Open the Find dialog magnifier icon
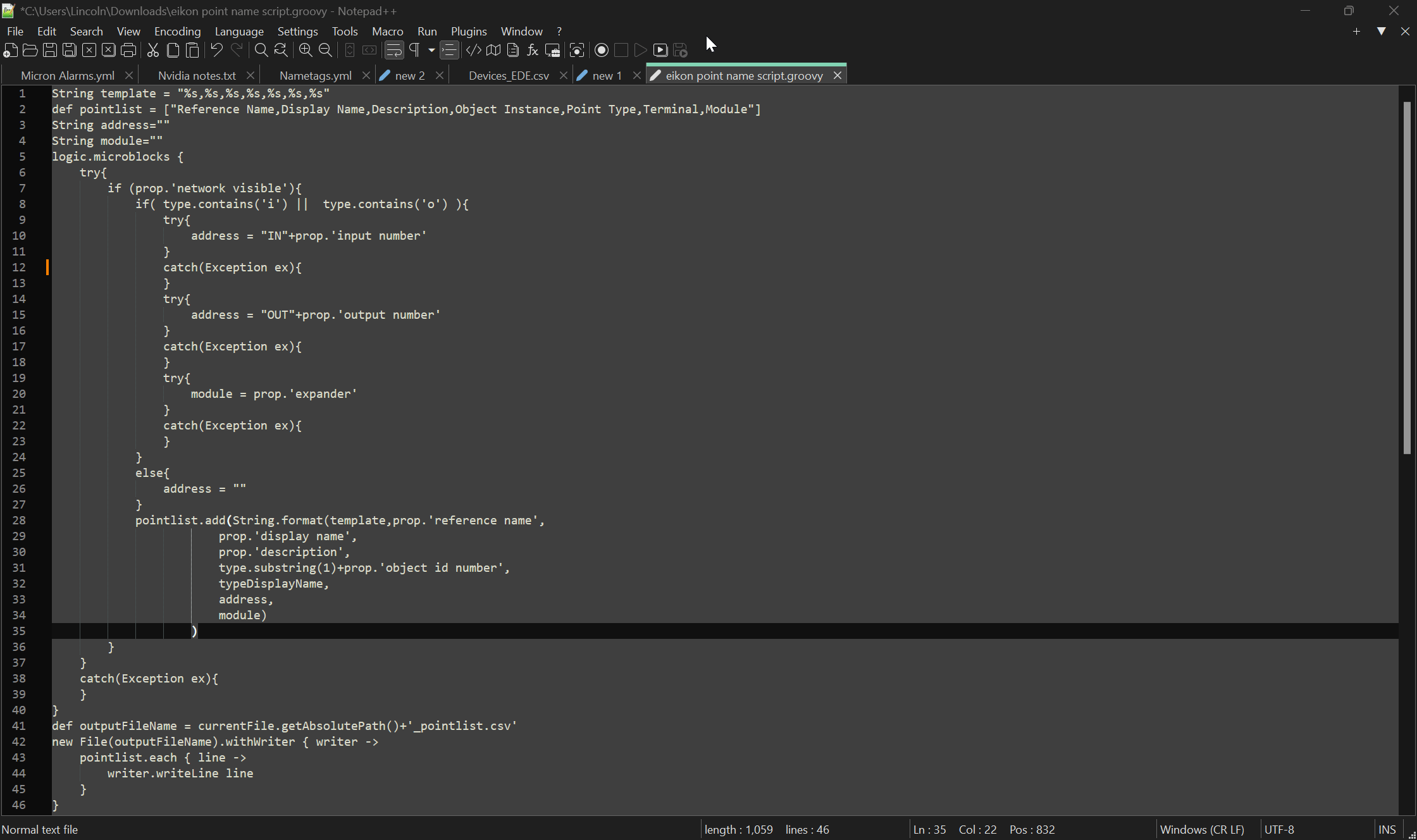This screenshot has height=840, width=1417. (x=261, y=50)
